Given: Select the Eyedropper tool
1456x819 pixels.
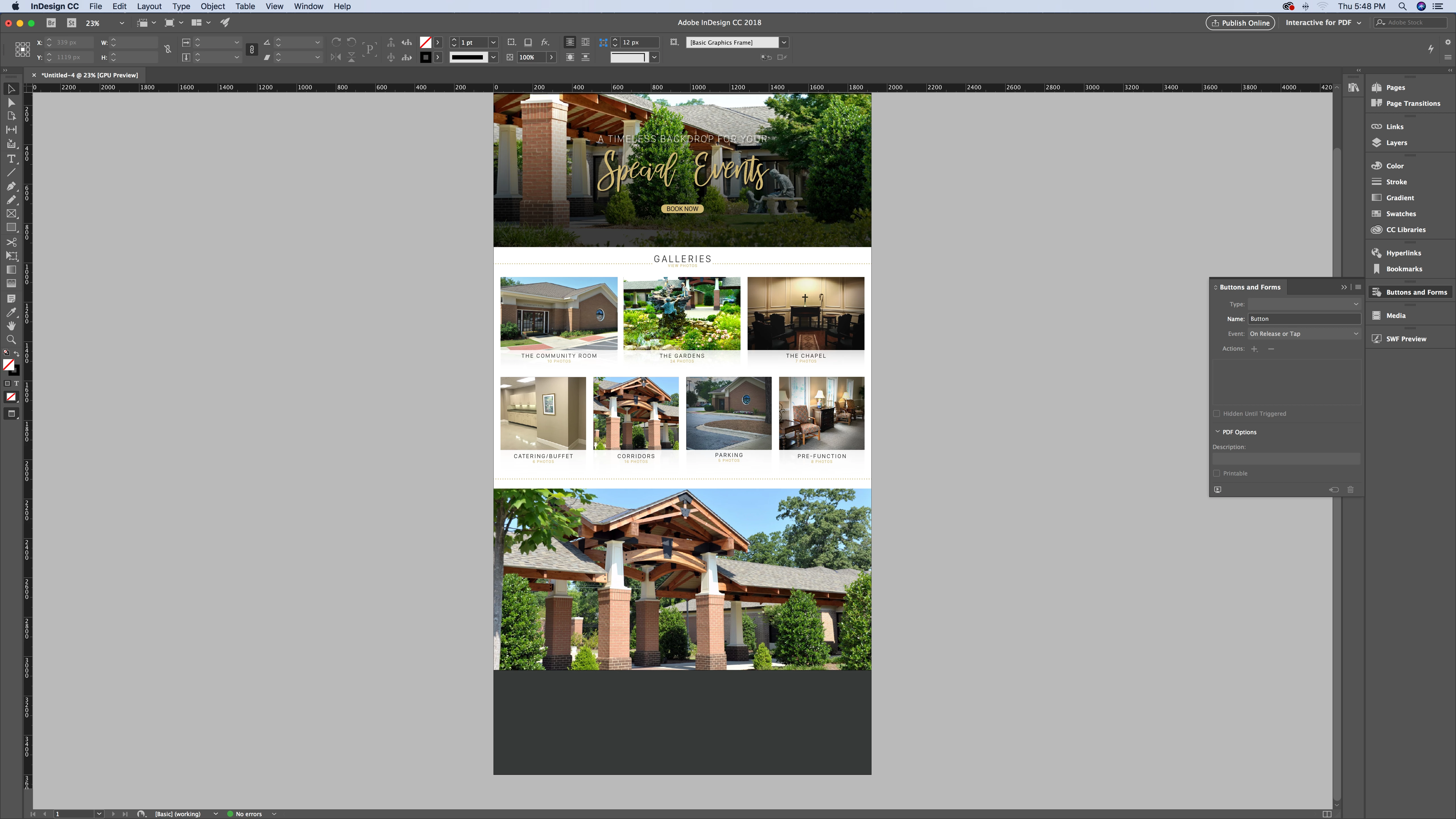Looking at the screenshot, I should click(11, 312).
